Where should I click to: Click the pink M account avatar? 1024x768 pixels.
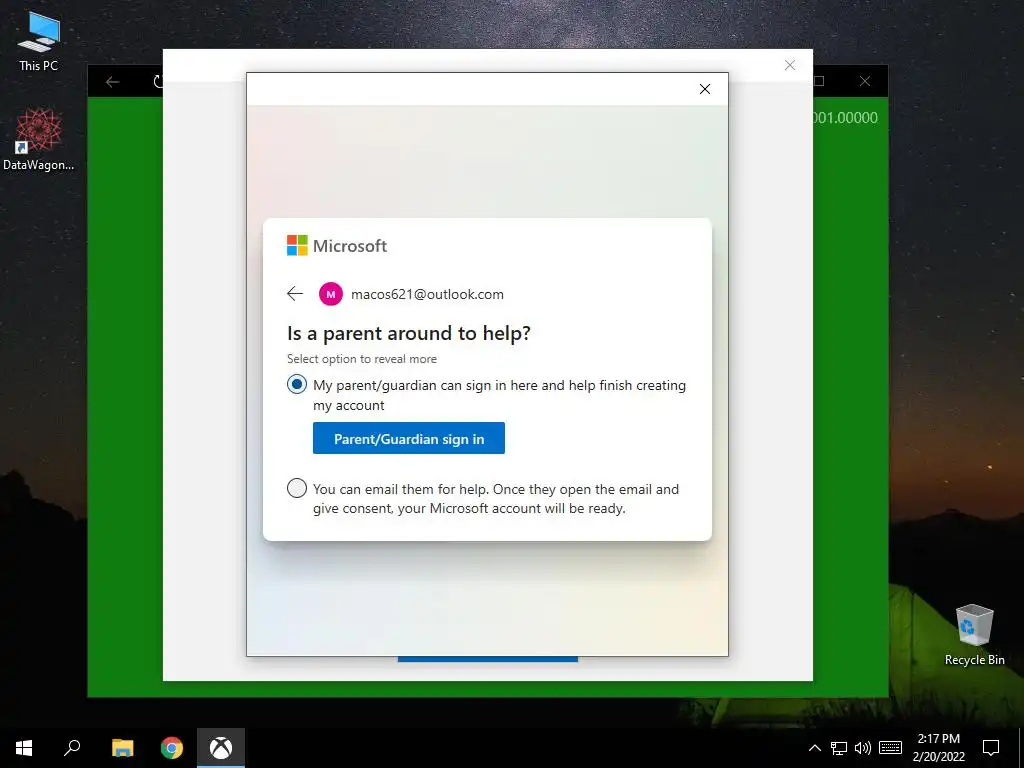330,294
